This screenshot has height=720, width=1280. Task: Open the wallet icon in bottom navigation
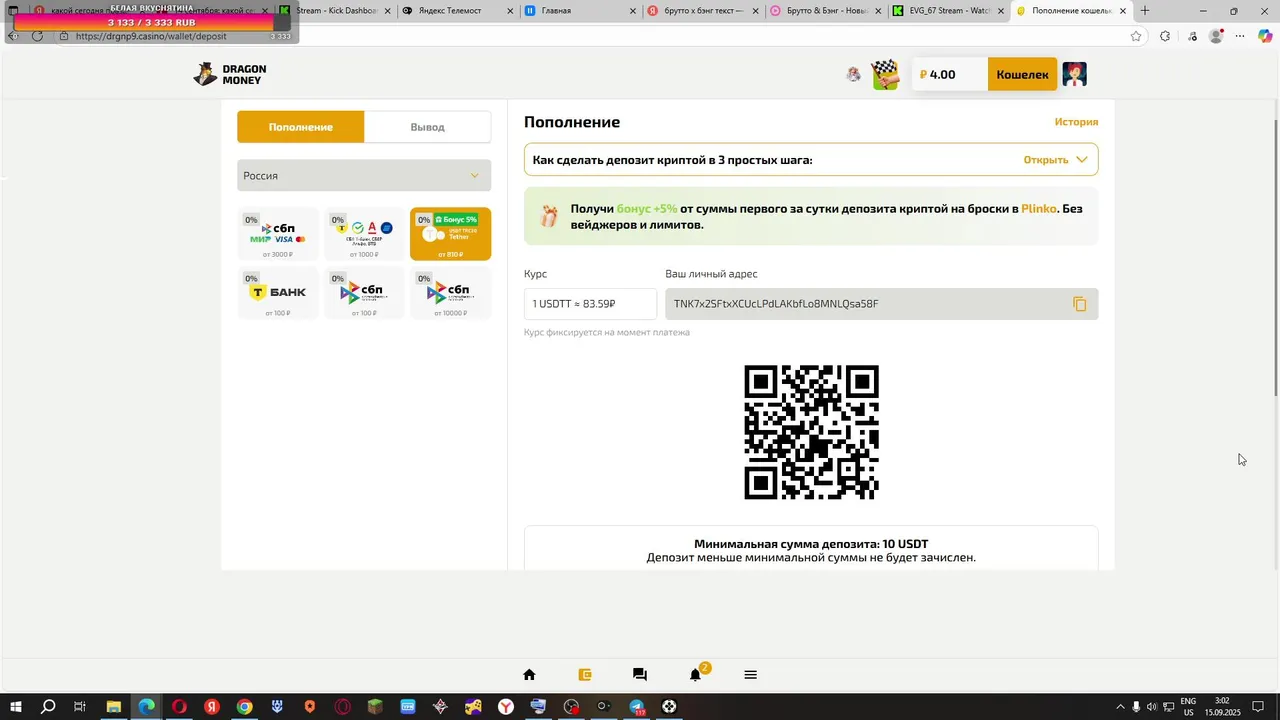pos(585,675)
